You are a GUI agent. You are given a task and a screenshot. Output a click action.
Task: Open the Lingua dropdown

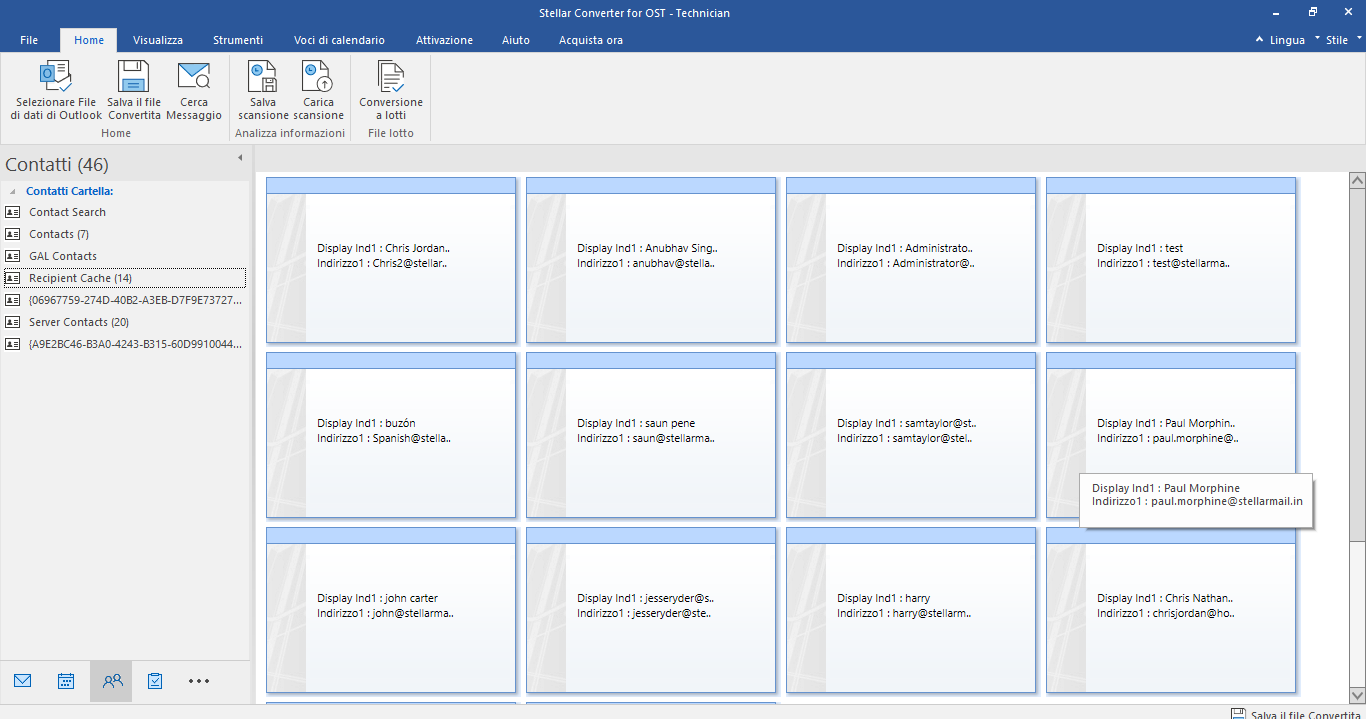point(1287,40)
